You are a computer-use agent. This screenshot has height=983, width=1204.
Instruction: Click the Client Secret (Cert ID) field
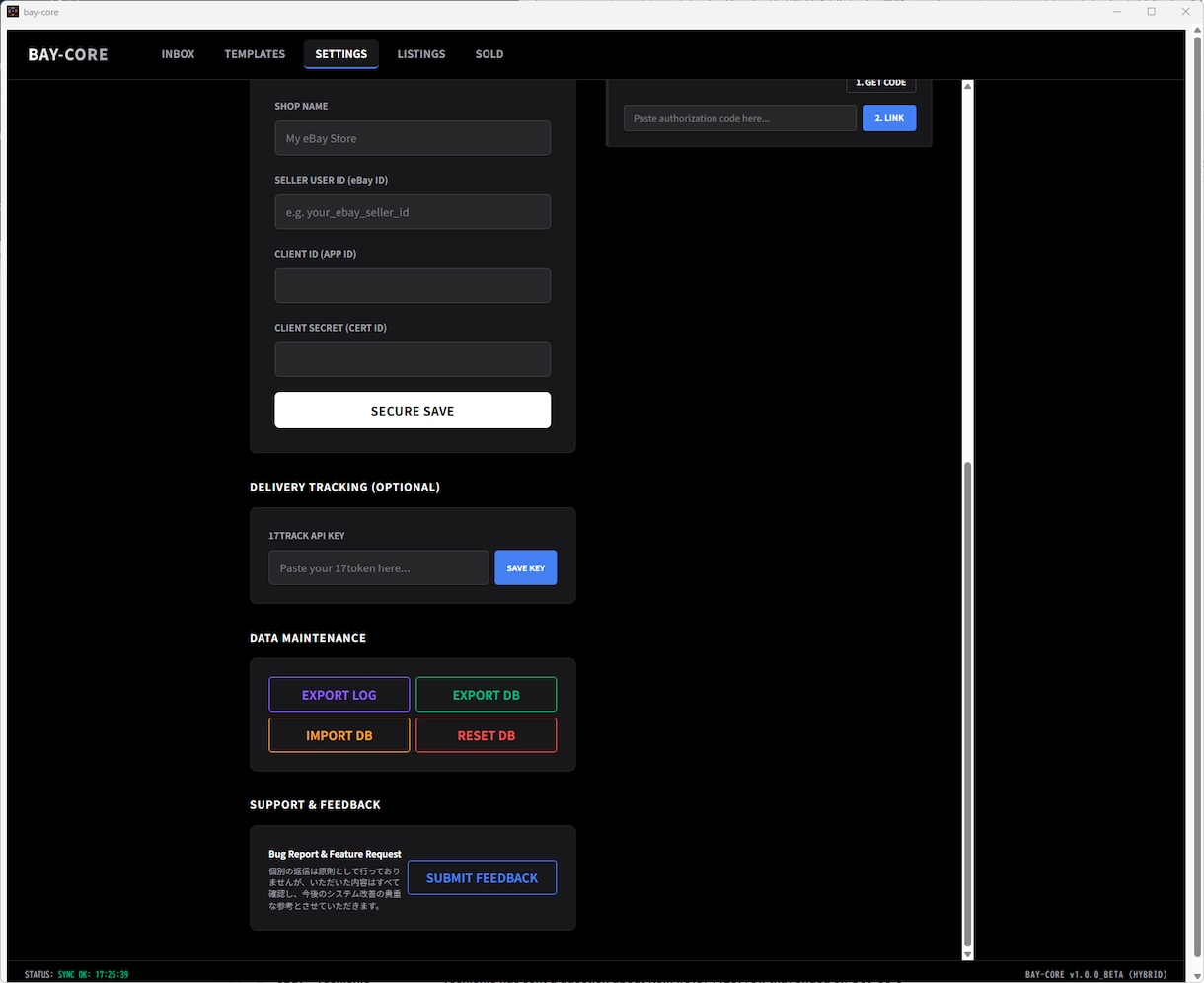pos(413,359)
